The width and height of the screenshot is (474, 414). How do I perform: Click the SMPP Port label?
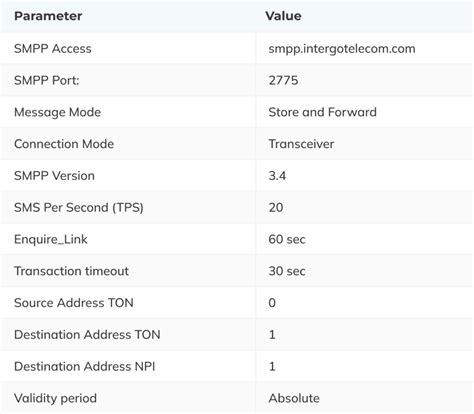[x=47, y=80]
